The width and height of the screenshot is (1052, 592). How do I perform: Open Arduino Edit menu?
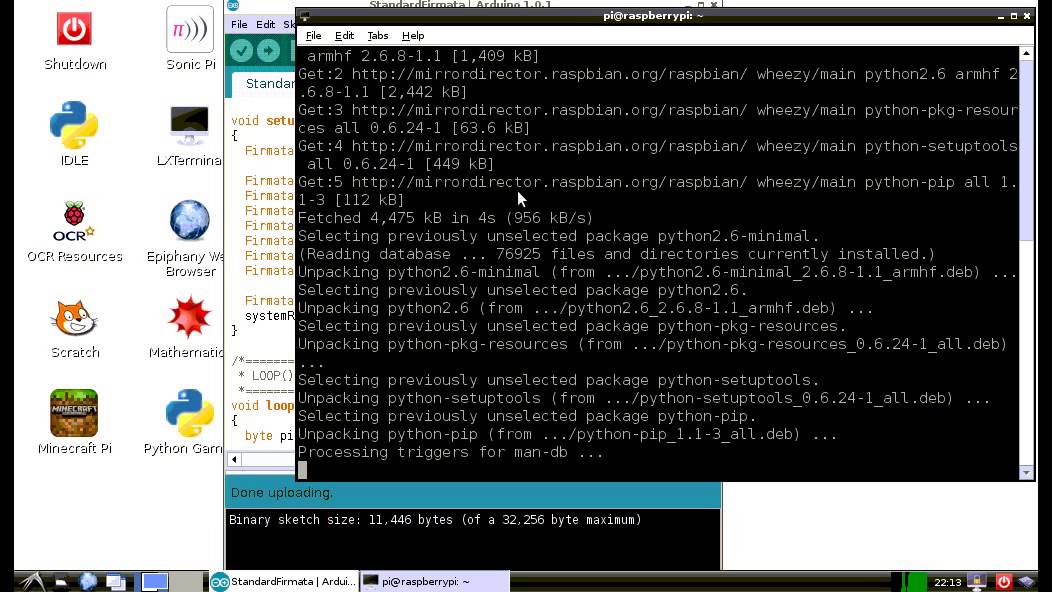click(265, 24)
